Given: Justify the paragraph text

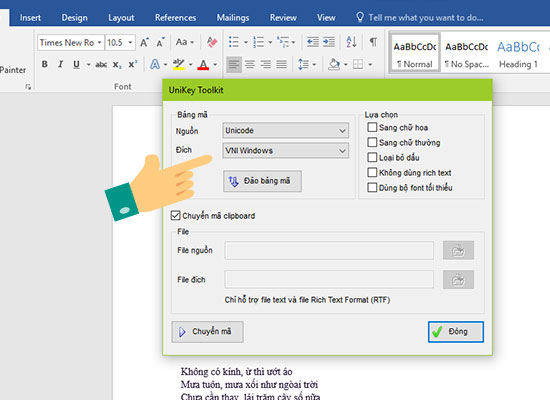Looking at the screenshot, I should pyautogui.click(x=281, y=64).
